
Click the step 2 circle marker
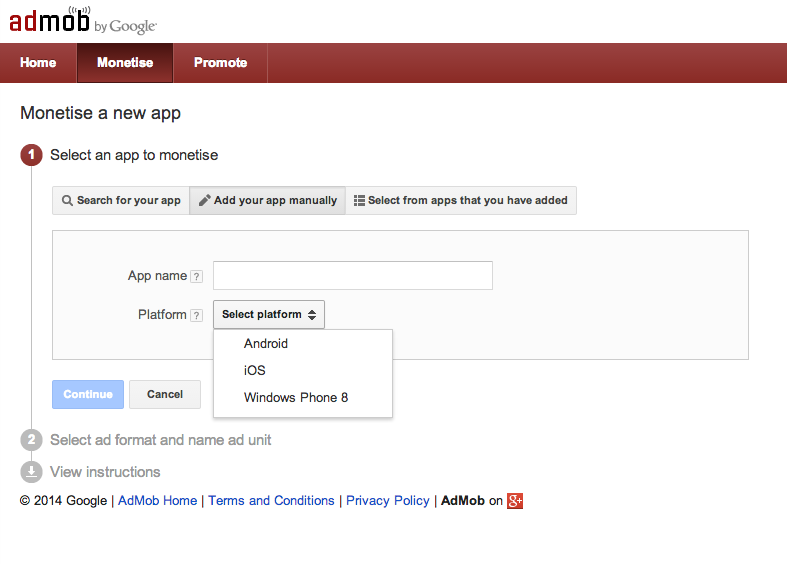click(31, 440)
